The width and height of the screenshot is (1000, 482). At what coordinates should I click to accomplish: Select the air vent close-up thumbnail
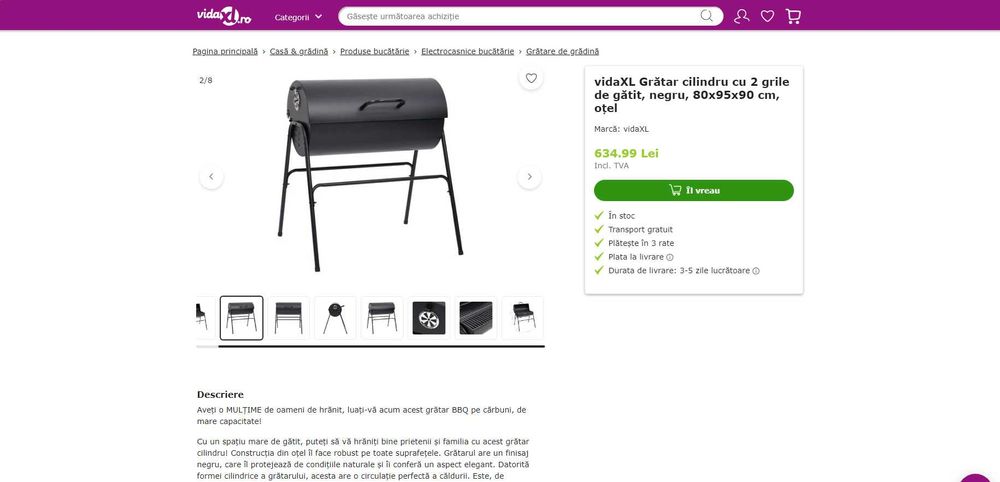coord(429,318)
